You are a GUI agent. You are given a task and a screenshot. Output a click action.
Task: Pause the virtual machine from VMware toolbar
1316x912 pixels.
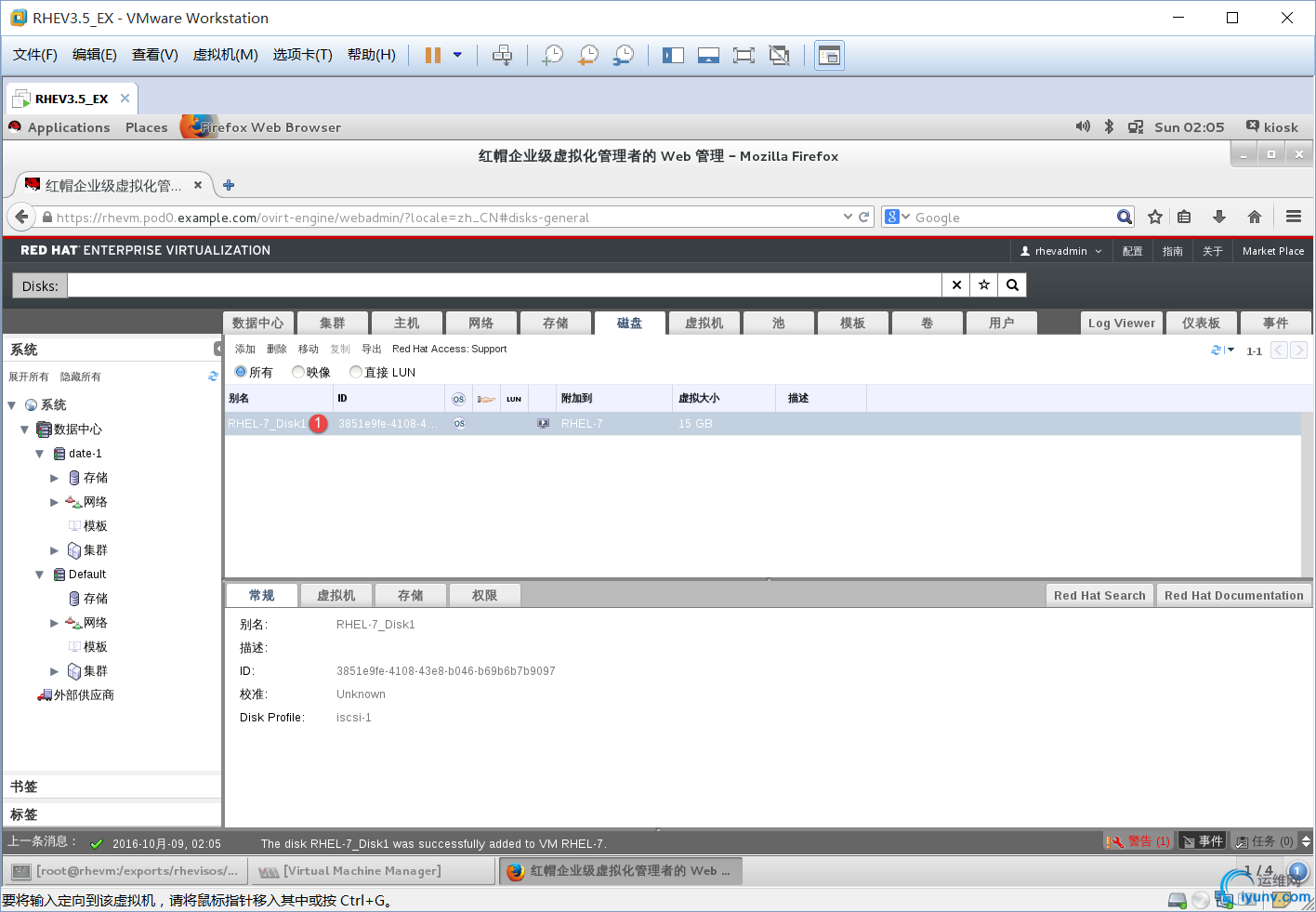tap(433, 55)
